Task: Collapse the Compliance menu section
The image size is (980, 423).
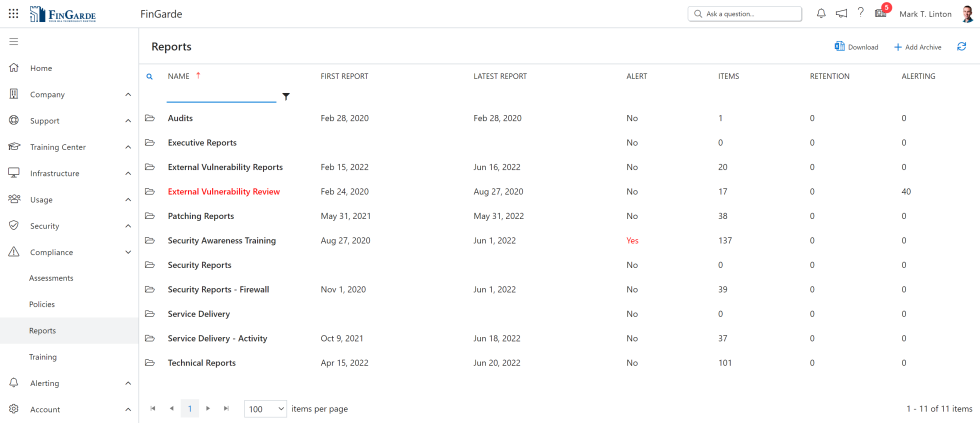Action: point(127,253)
